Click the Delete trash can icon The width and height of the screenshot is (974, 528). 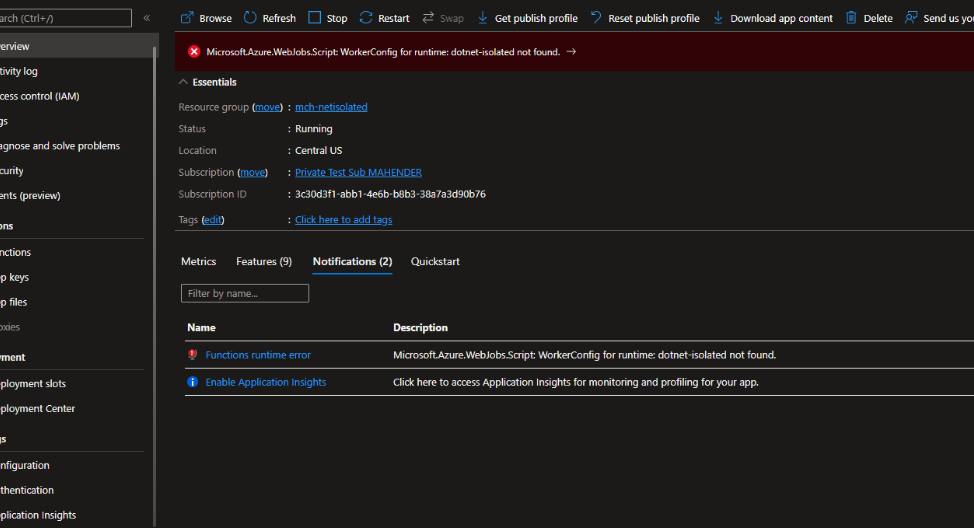click(851, 17)
